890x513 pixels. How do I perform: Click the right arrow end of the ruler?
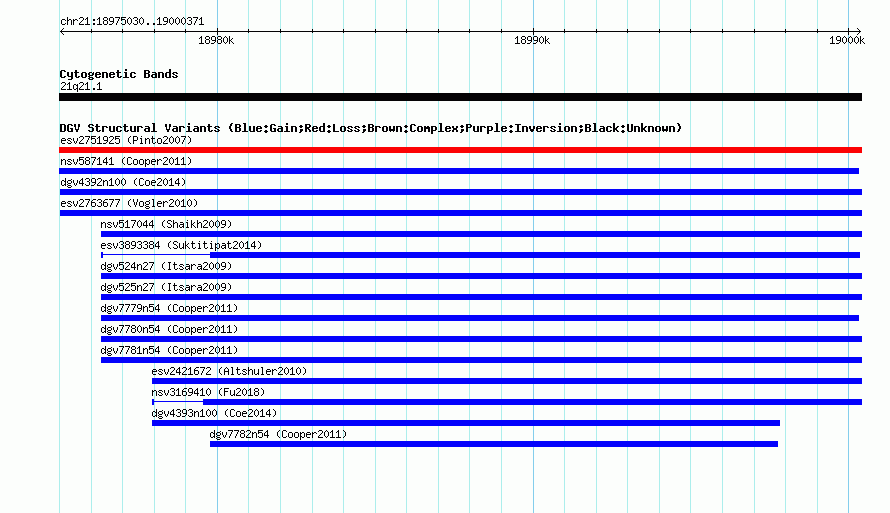858,31
